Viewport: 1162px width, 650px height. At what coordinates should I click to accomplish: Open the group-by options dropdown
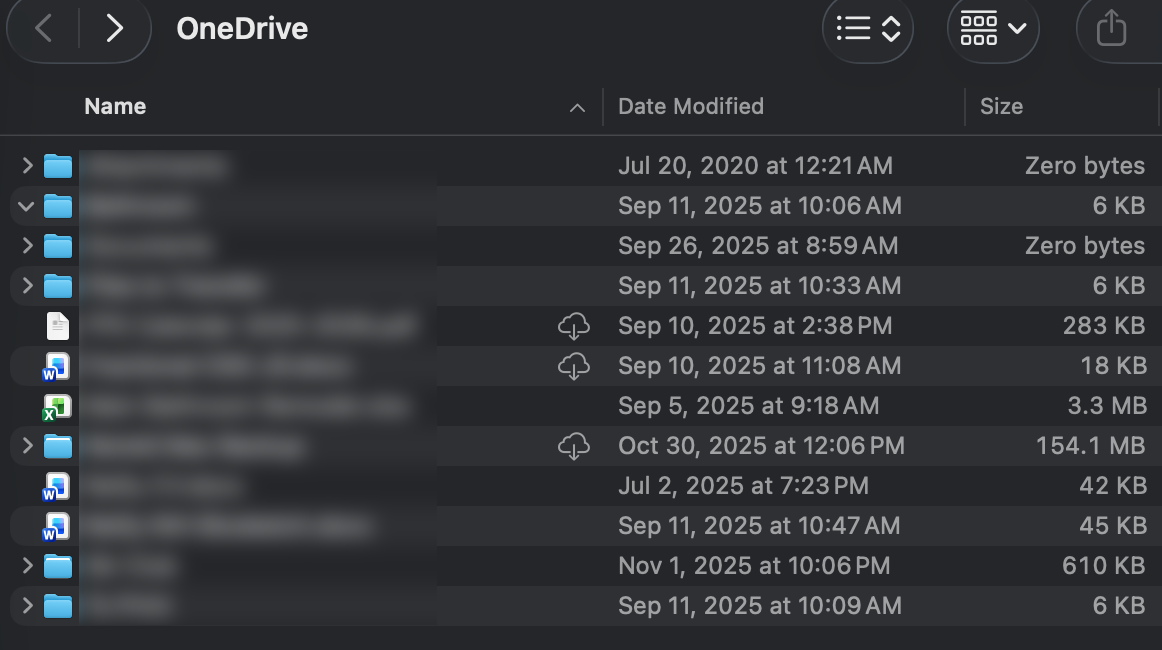[x=993, y=29]
